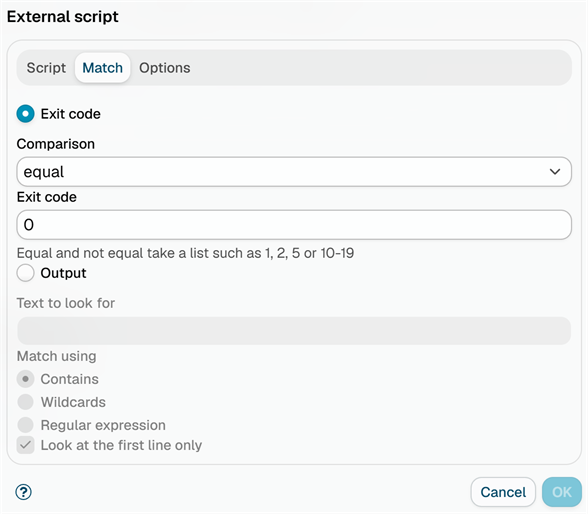Click the Comparison label
This screenshot has width=588, height=514.
[x=56, y=144]
